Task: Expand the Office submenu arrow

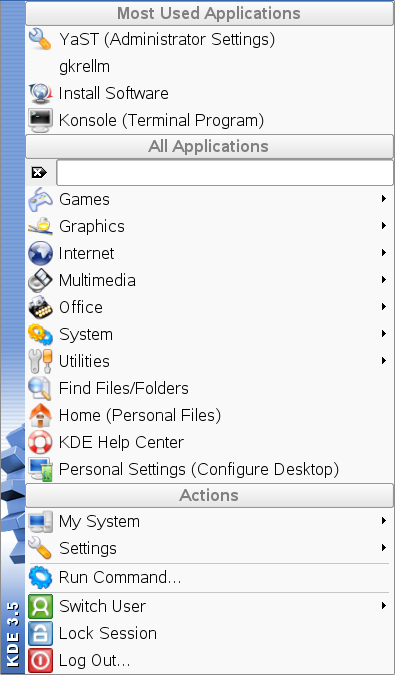Action: tap(383, 307)
